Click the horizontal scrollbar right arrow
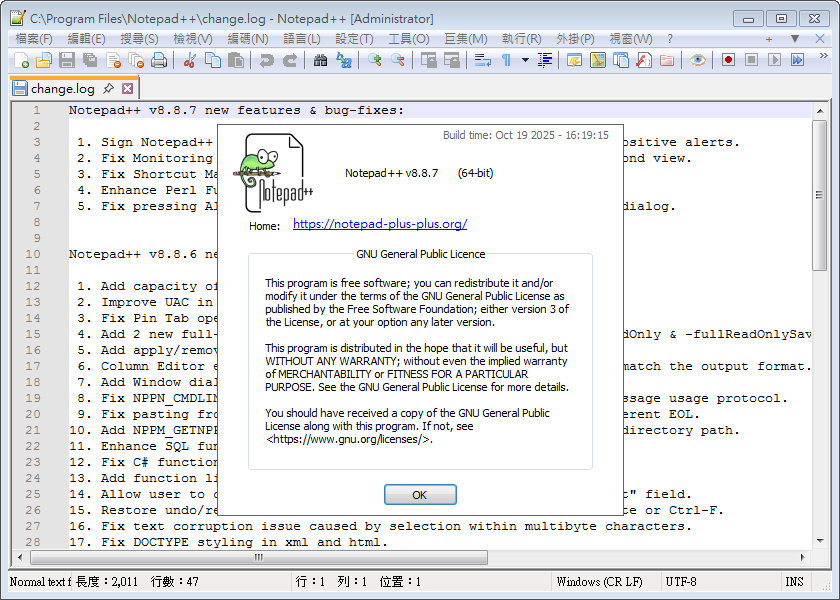Screen dimensions: 840x600 [802, 557]
